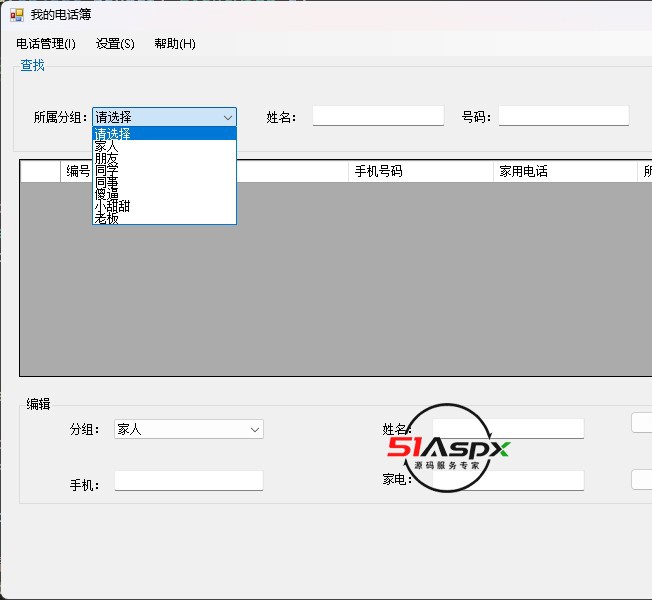
Task: Focus the 手机 input field
Action: coord(189,481)
